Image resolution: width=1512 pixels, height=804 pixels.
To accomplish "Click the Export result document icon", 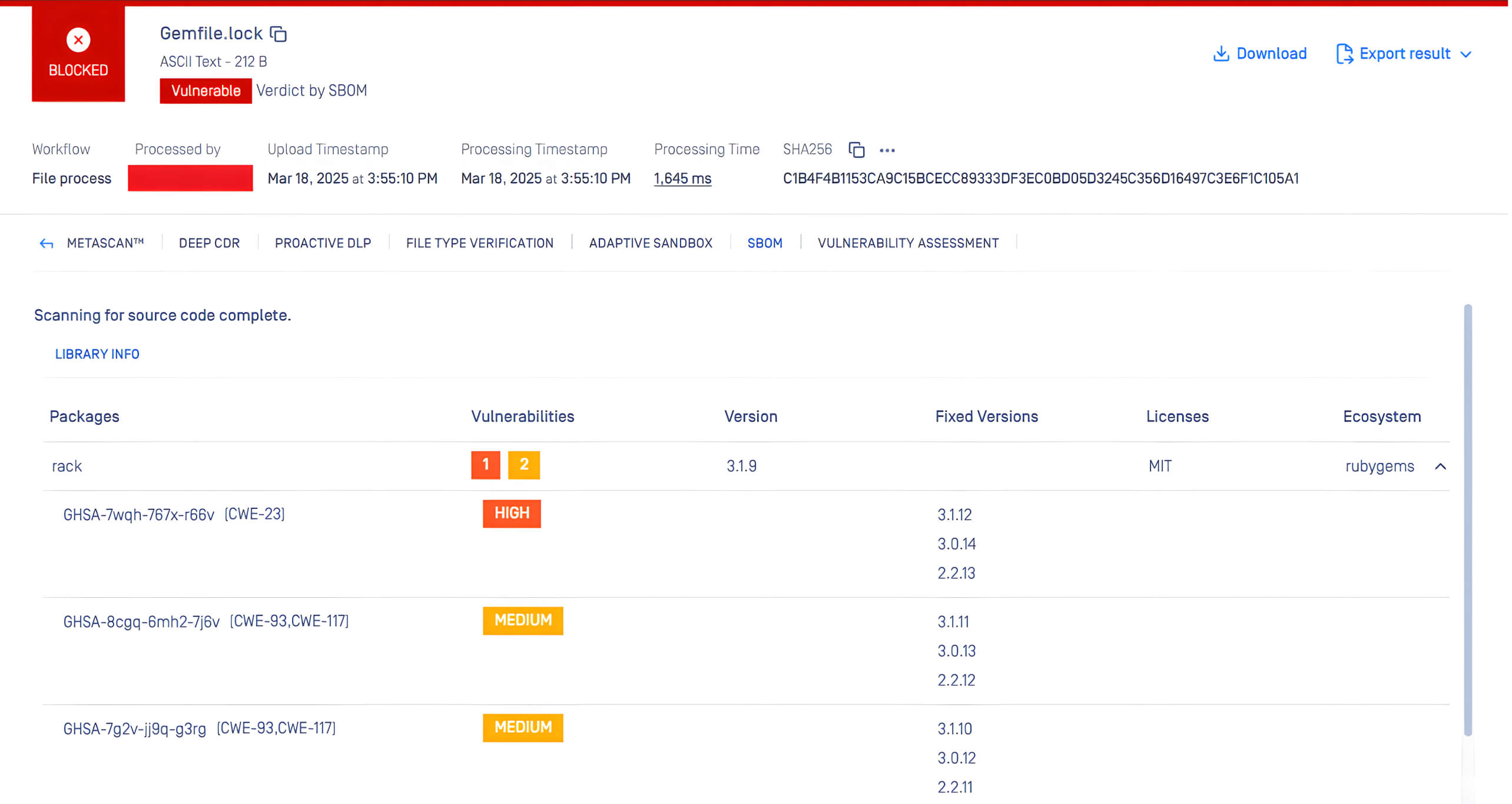I will coord(1345,53).
